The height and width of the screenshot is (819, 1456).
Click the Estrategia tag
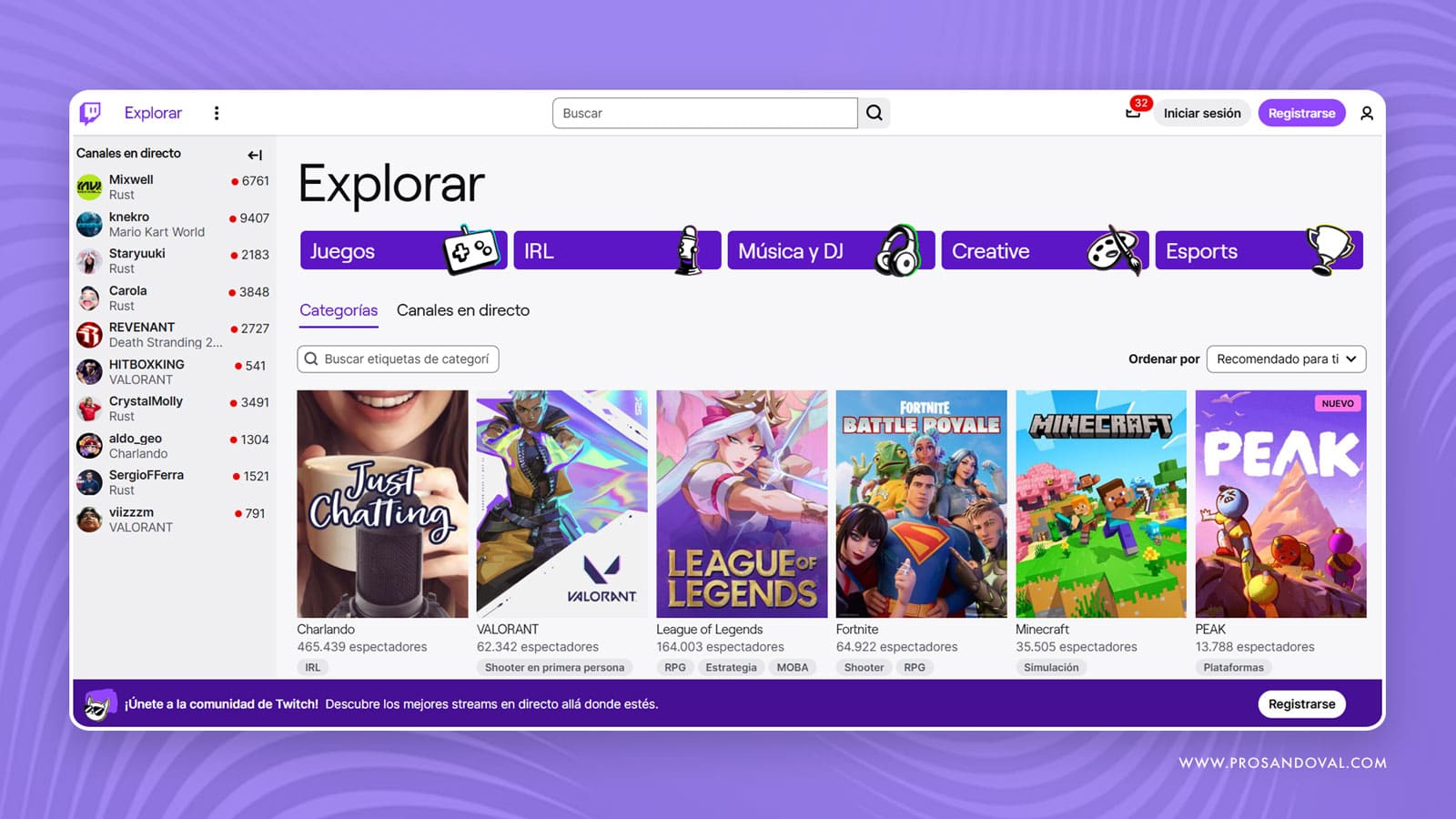pos(731,667)
